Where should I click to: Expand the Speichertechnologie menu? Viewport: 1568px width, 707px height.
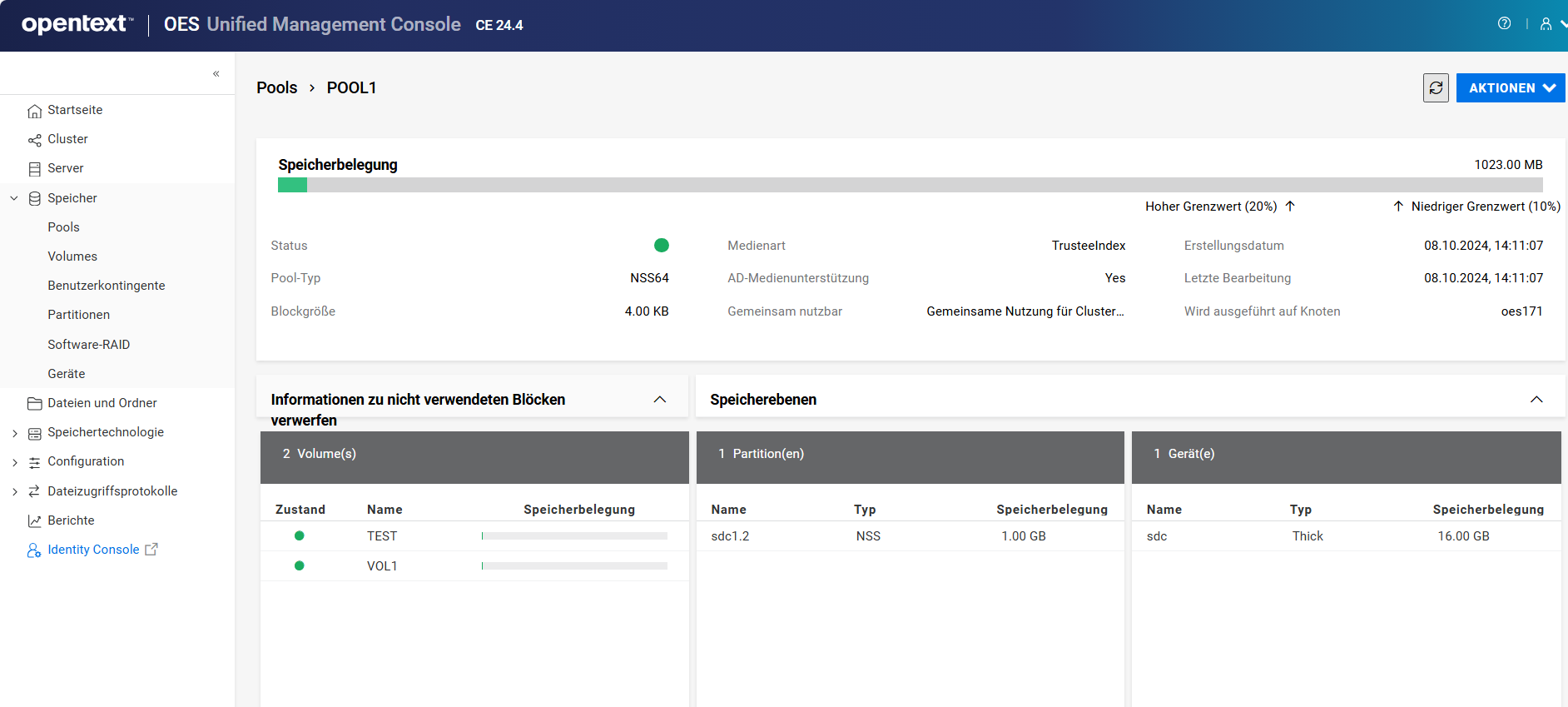click(x=14, y=433)
